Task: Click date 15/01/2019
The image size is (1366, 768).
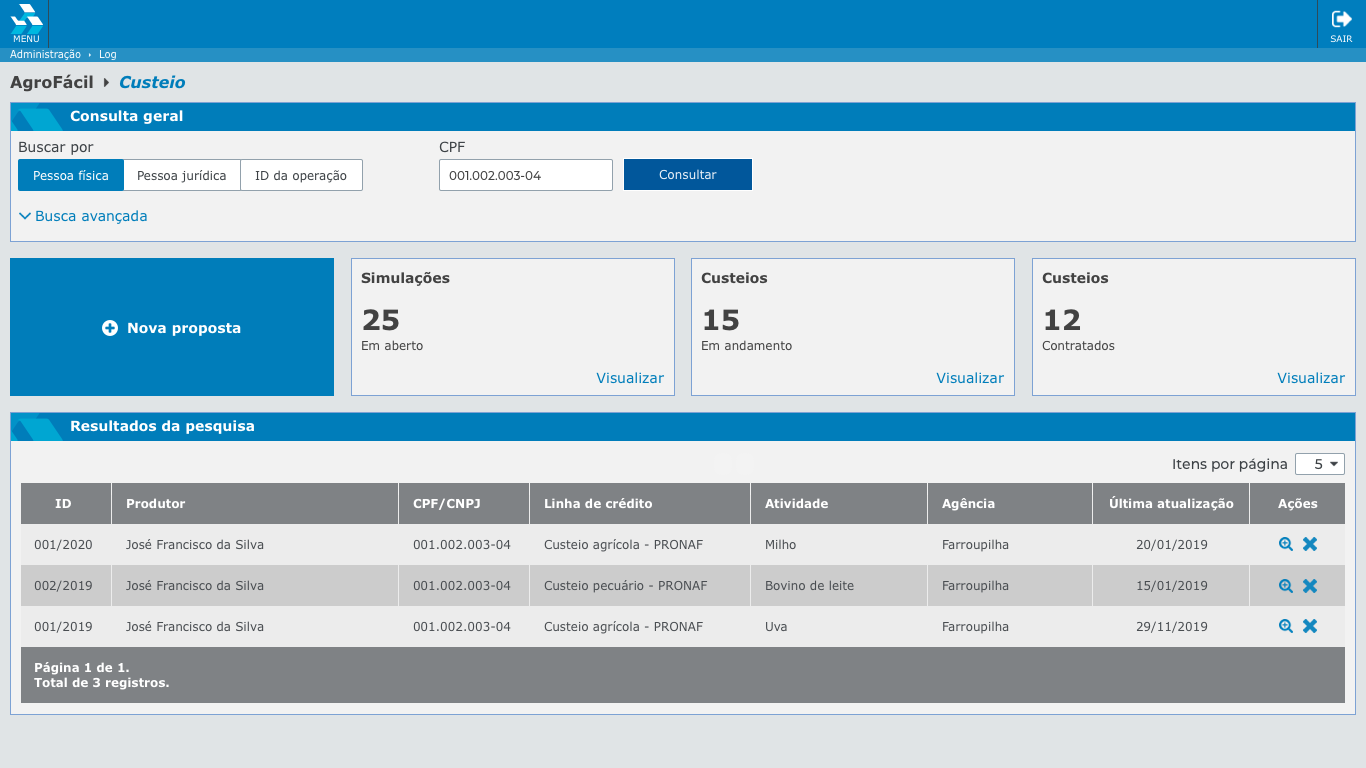Action: (x=1172, y=586)
